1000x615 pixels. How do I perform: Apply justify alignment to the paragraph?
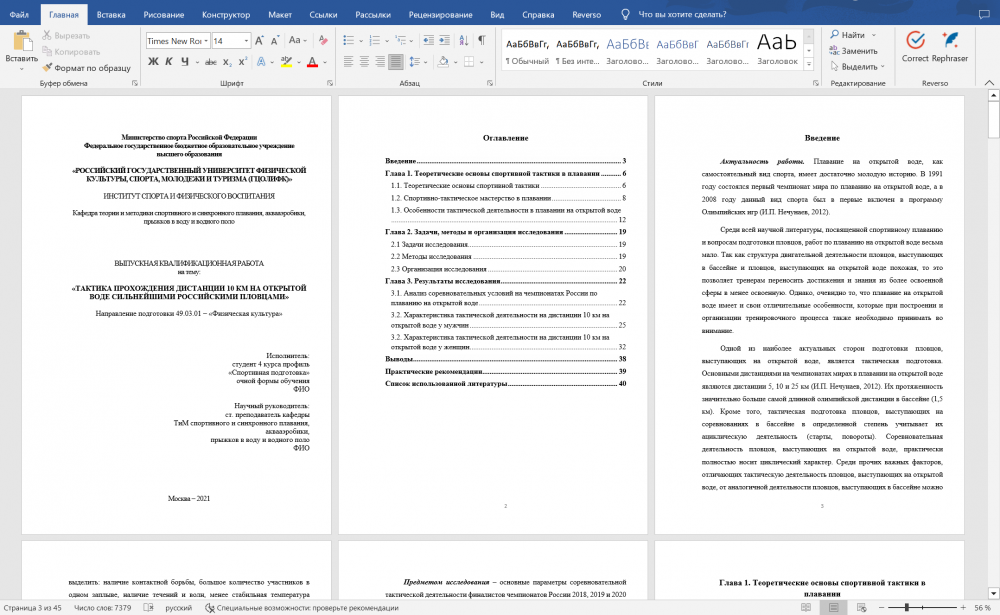point(396,62)
